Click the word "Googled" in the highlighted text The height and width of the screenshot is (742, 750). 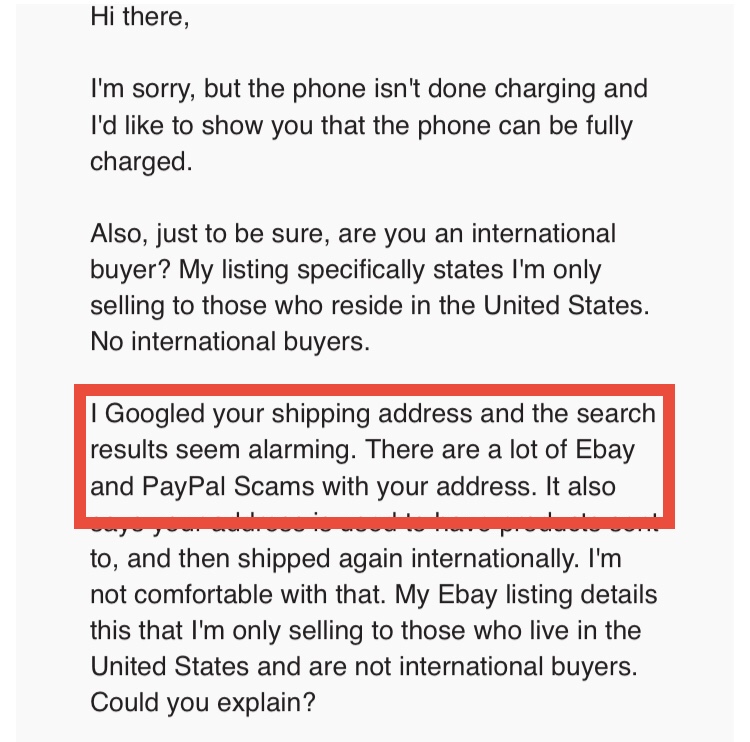click(x=154, y=414)
